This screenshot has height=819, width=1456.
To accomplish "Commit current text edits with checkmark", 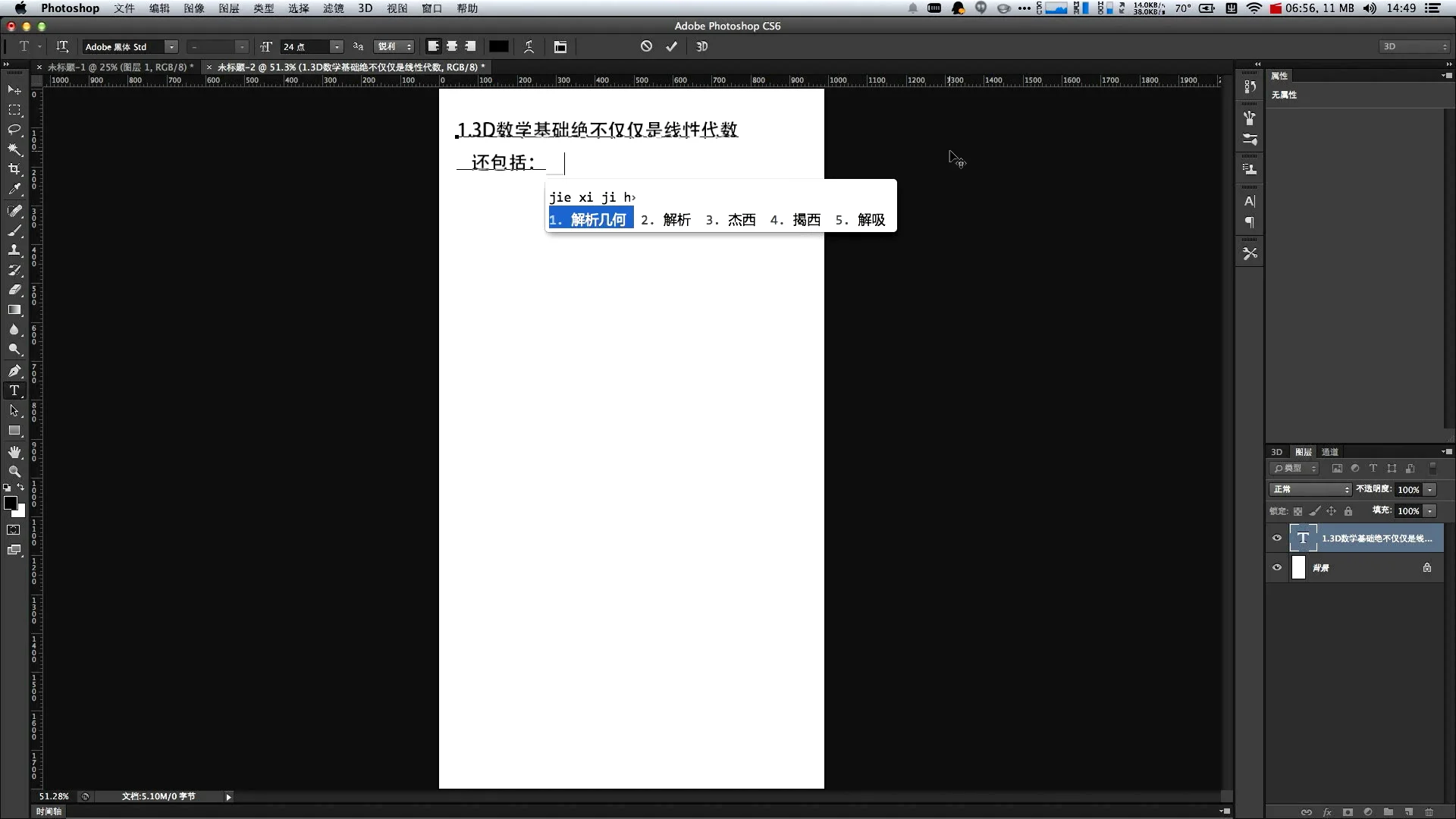I will pos(671,46).
